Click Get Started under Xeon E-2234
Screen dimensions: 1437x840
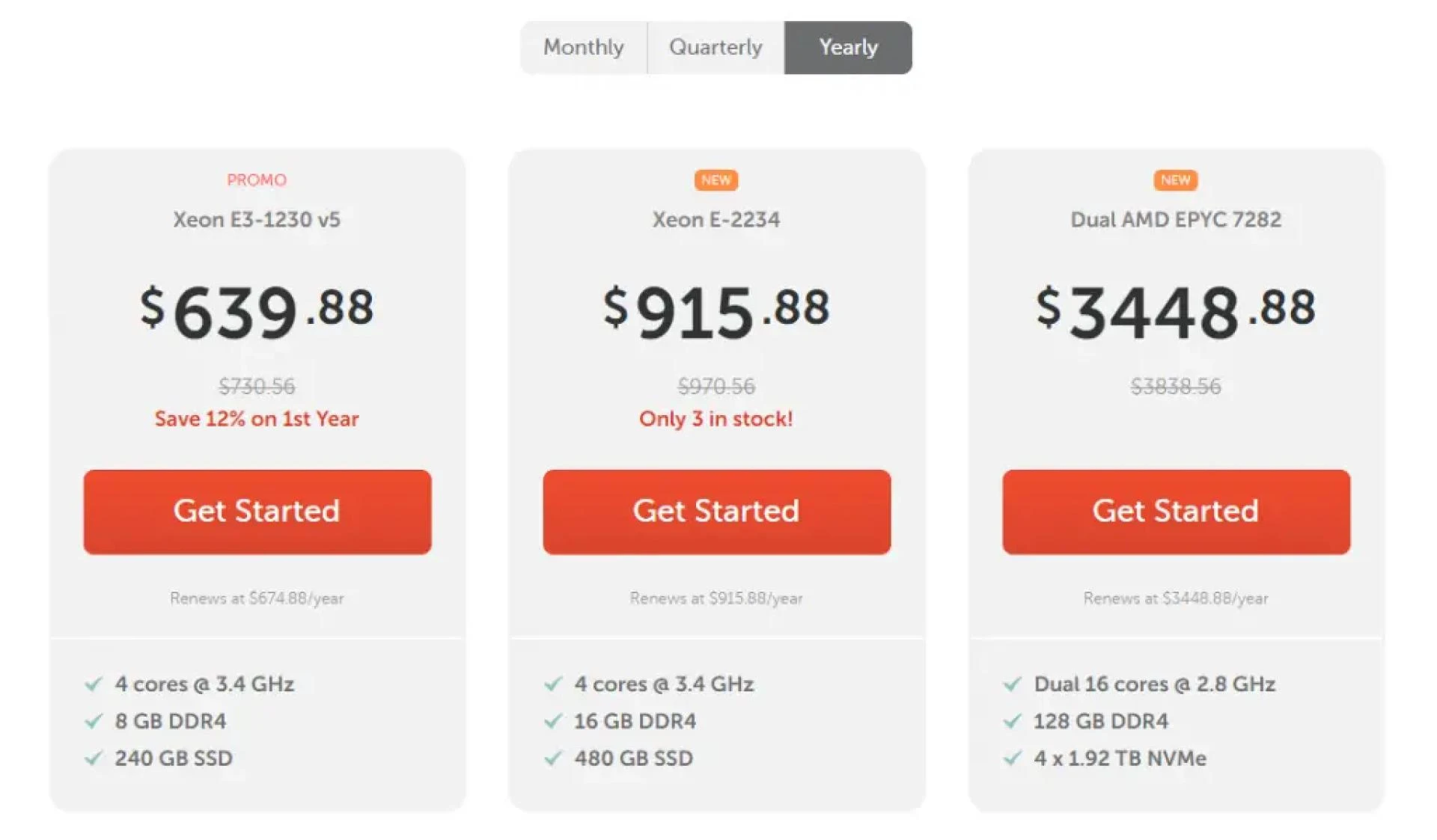[716, 512]
